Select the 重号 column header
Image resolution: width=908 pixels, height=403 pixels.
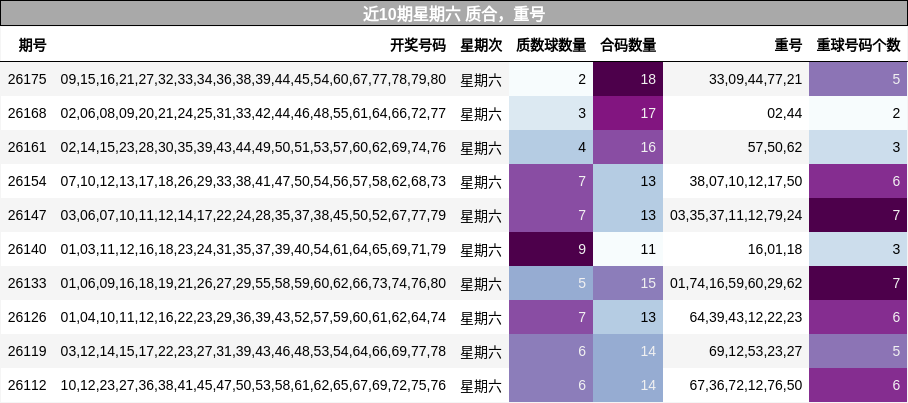[788, 45]
